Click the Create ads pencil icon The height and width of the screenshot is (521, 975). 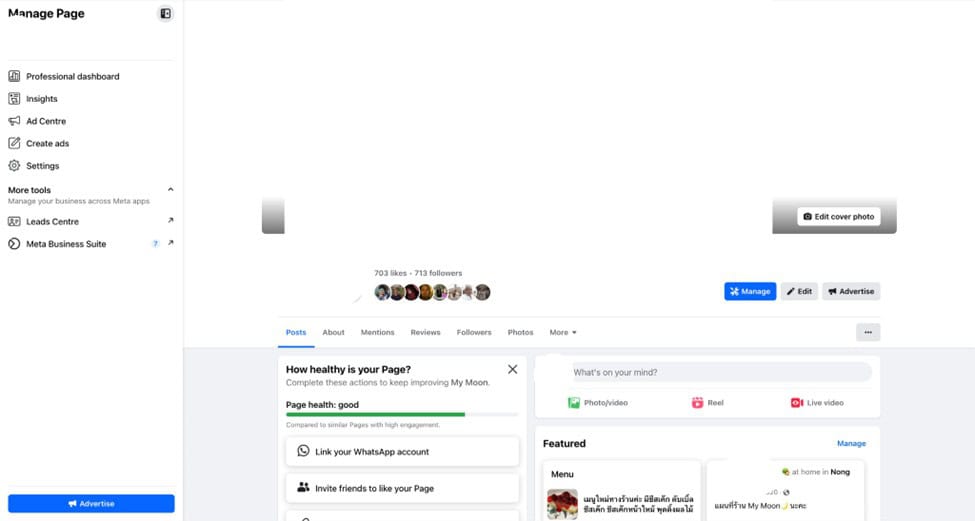click(x=14, y=144)
